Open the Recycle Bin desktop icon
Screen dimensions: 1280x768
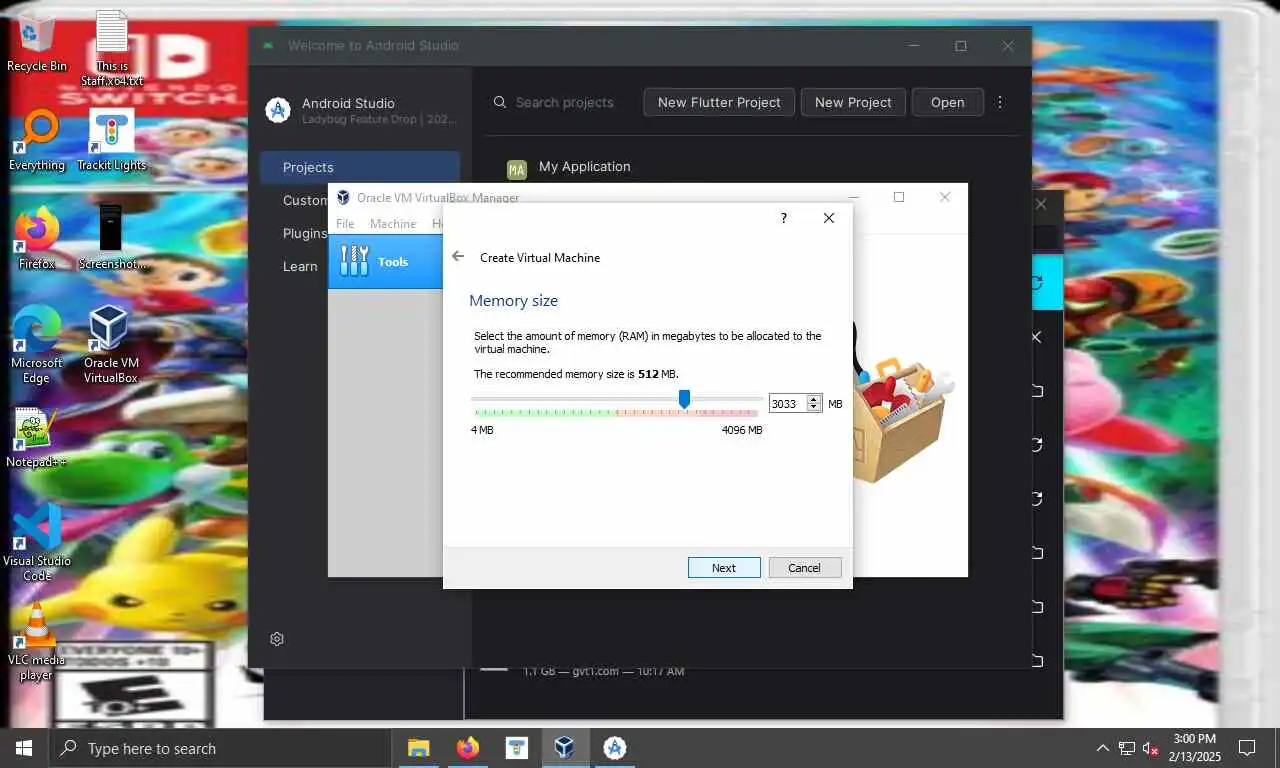36,42
